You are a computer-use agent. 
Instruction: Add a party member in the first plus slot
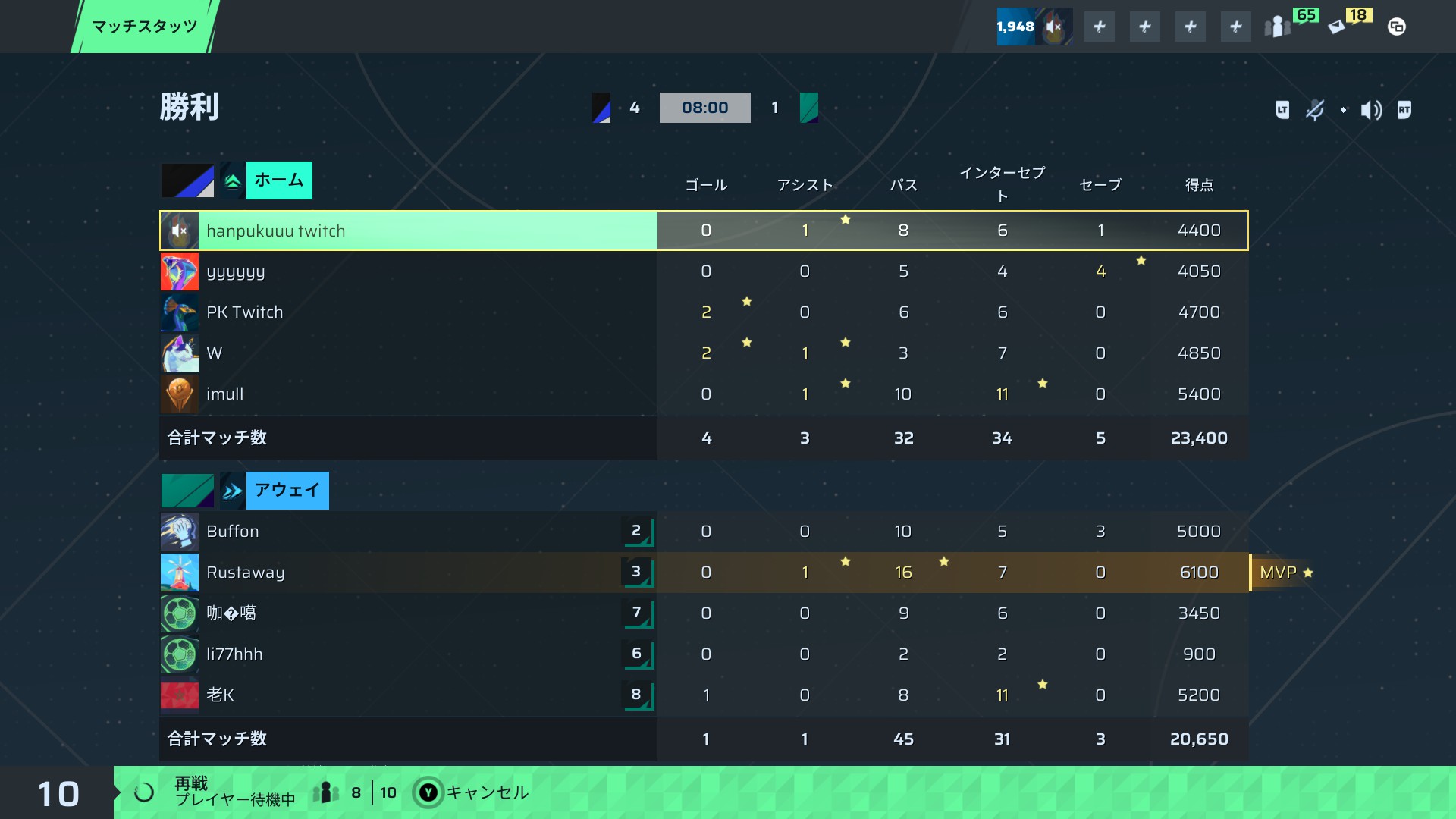click(x=1100, y=27)
